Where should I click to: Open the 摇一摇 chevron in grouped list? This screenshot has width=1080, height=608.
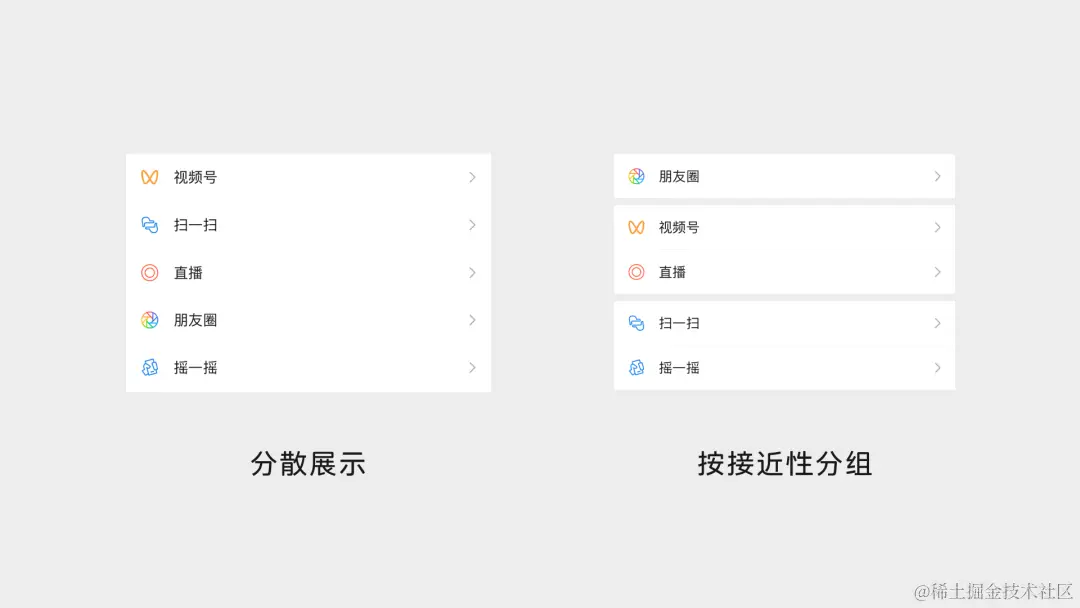coord(937,368)
